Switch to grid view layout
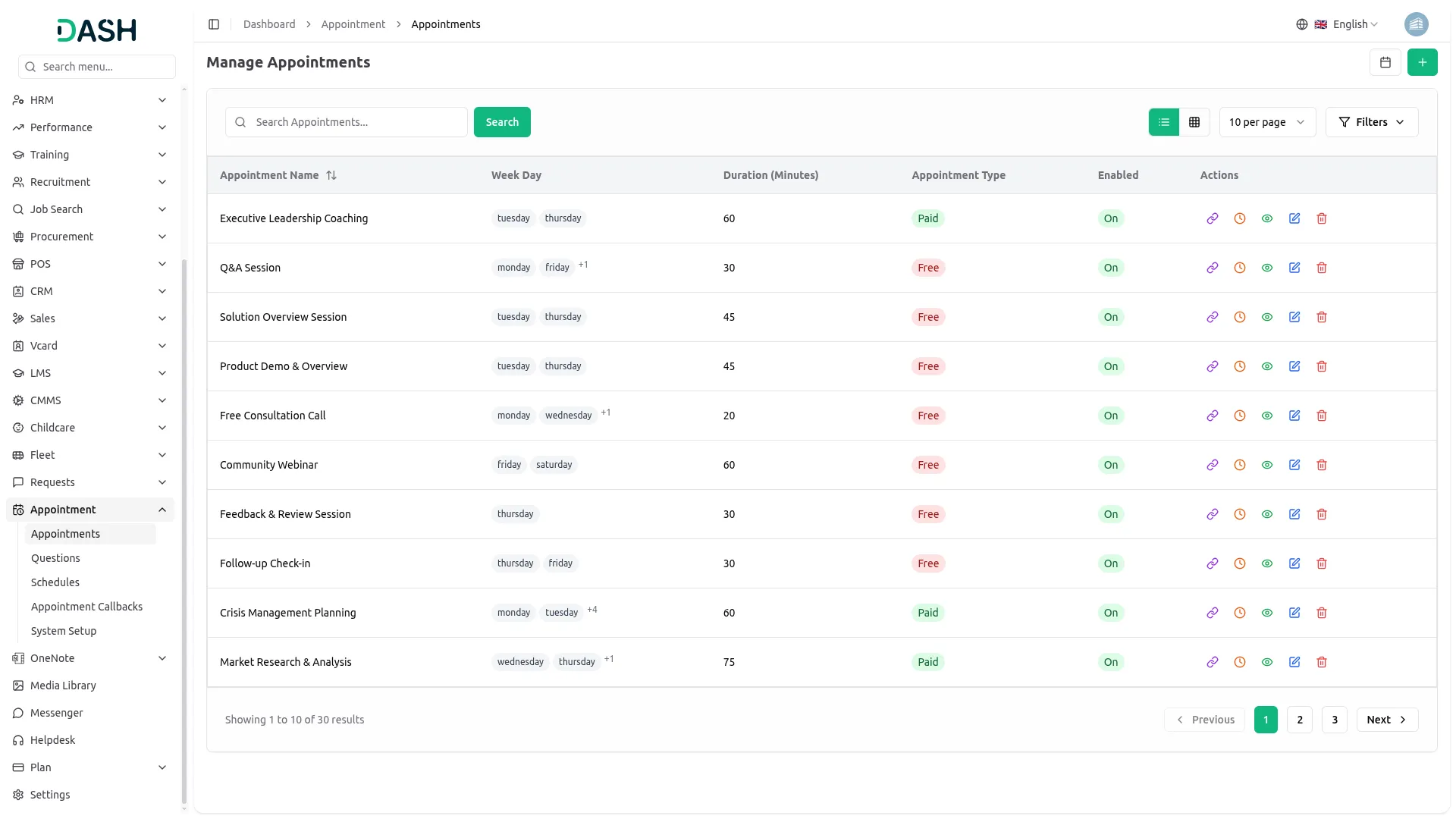1456x819 pixels. point(1194,122)
